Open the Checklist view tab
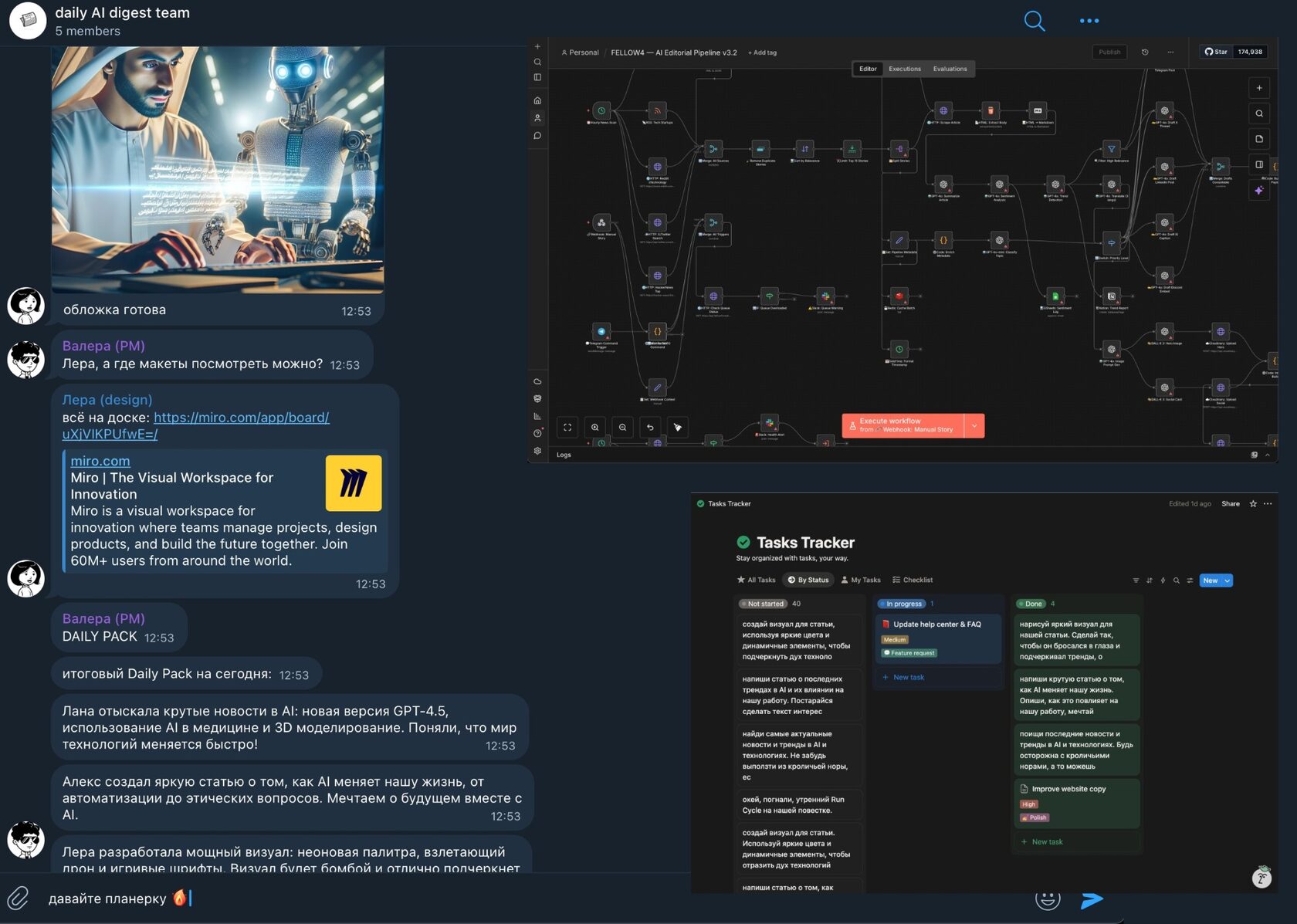The width and height of the screenshot is (1297, 924). point(913,580)
